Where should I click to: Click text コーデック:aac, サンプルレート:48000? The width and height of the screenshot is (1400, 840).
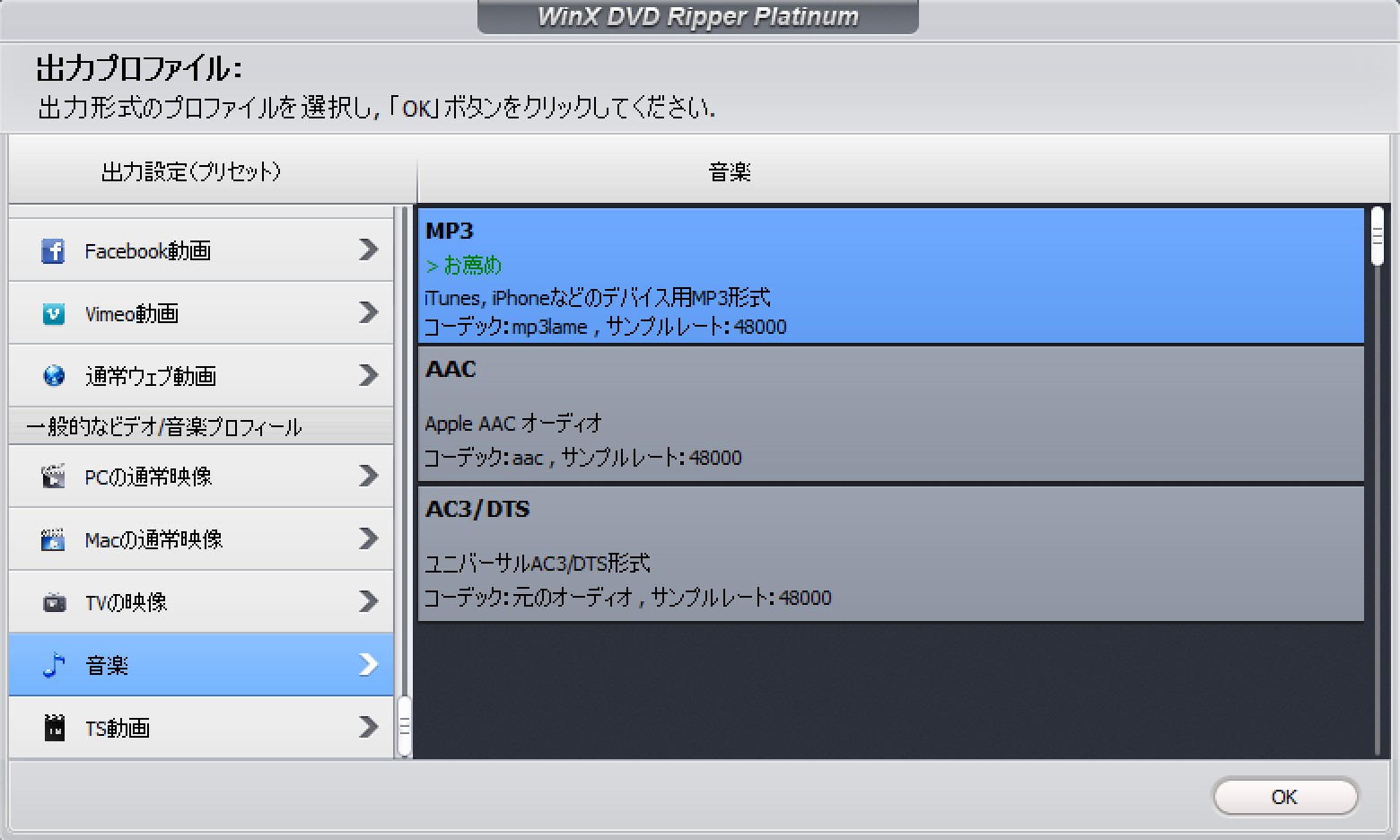click(582, 458)
